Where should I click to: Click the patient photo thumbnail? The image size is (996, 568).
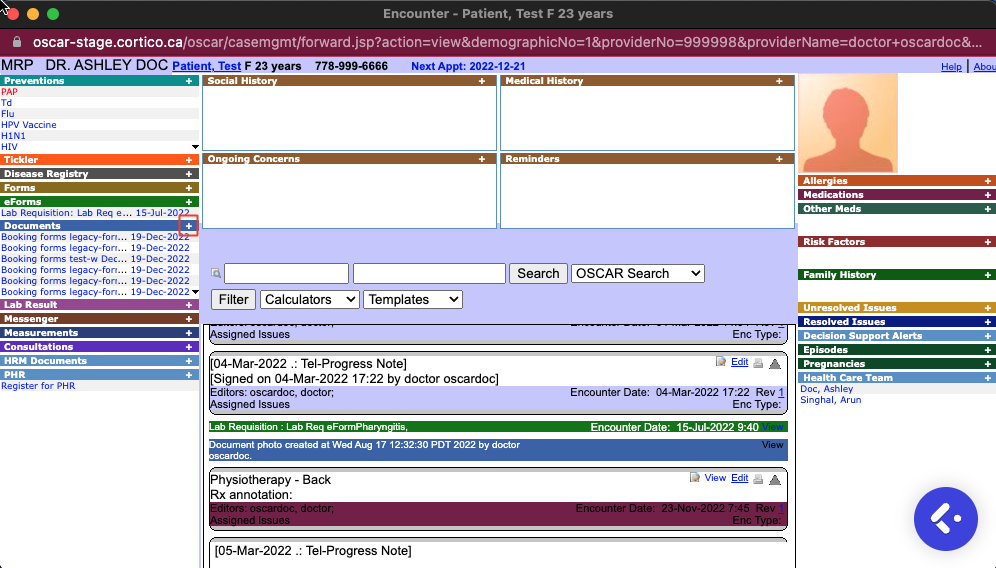coord(848,123)
